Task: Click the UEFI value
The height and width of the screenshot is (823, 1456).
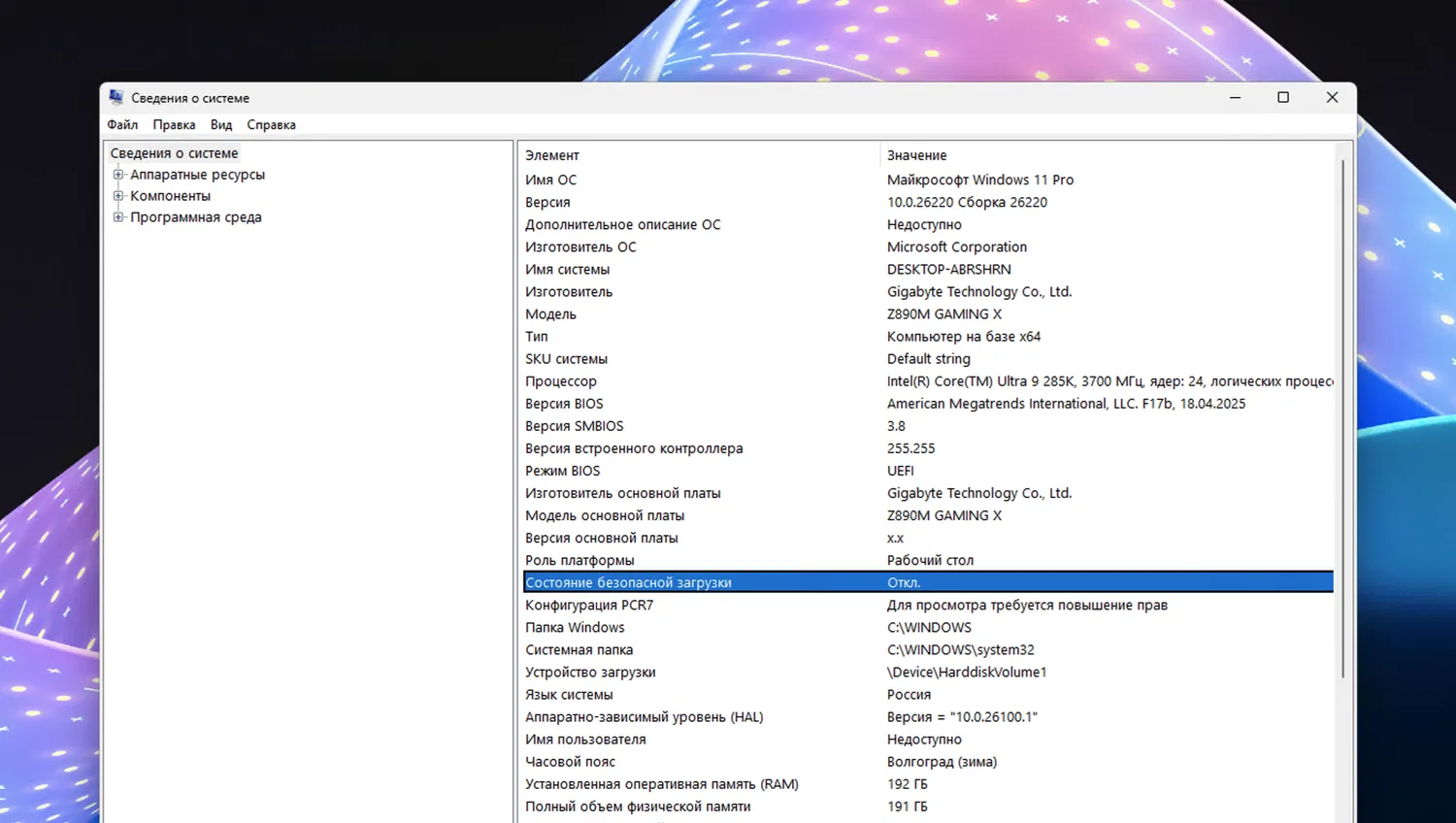Action: pos(900,470)
